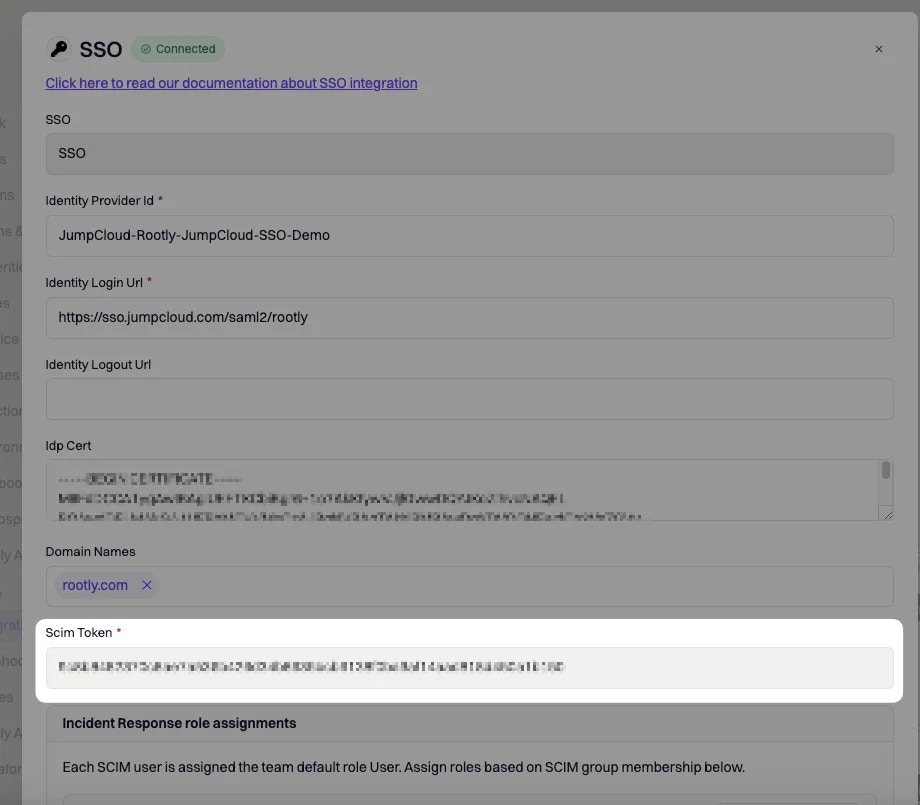Focus the Identity Login Url field
Image resolution: width=920 pixels, height=805 pixels.
tap(469, 318)
